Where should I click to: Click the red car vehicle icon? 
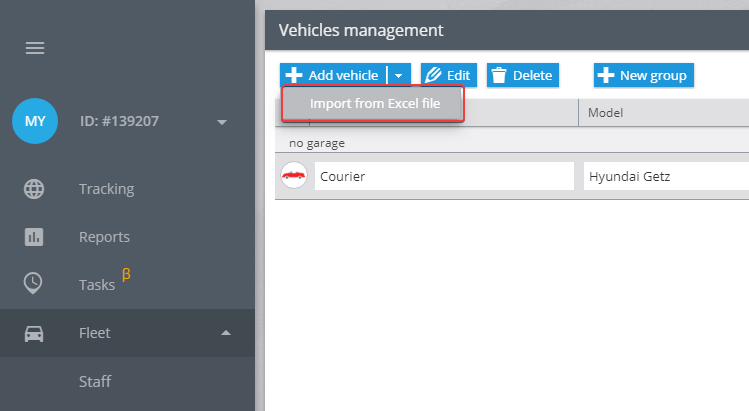click(x=294, y=175)
